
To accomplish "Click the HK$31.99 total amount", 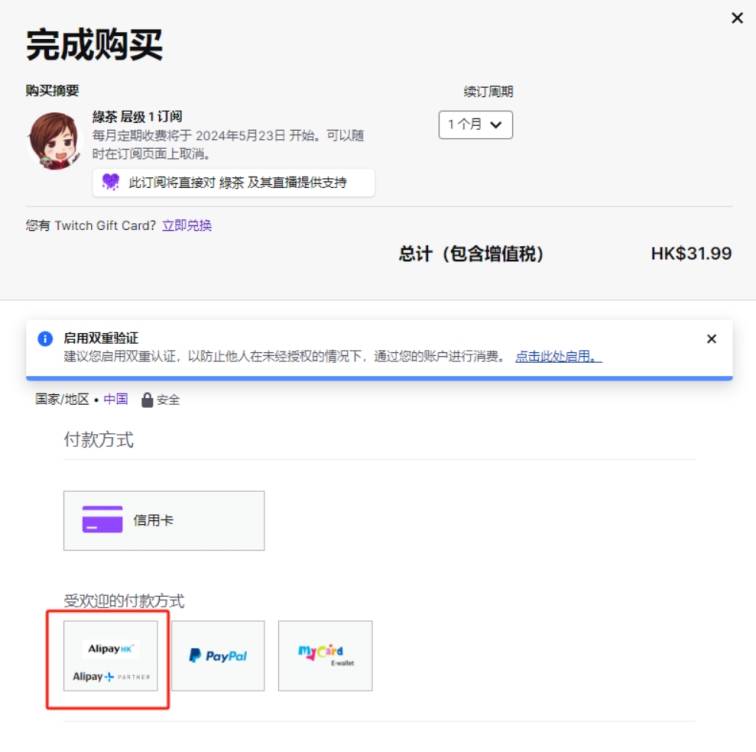I will 691,254.
